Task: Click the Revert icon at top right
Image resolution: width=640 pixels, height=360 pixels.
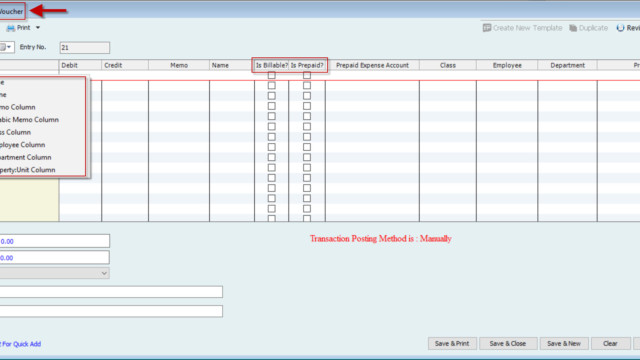Action: (x=620, y=28)
